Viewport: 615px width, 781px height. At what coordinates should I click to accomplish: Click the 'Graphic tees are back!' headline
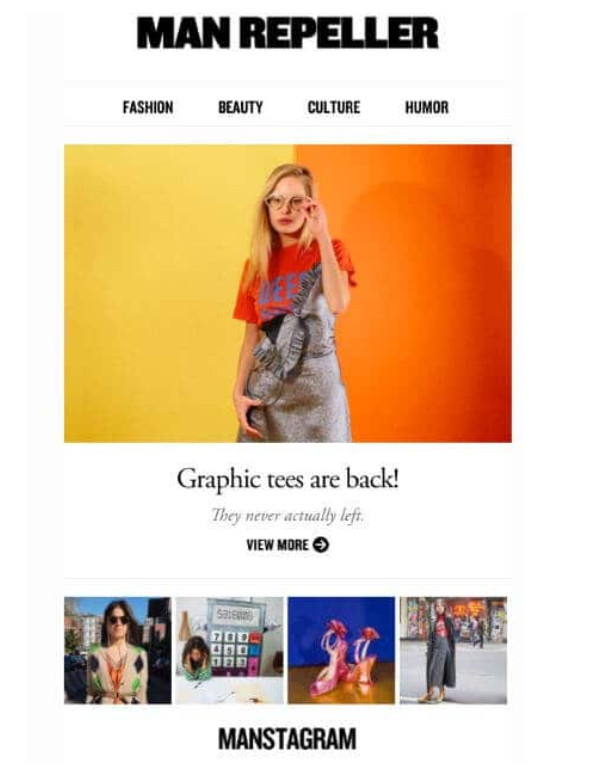[288, 479]
